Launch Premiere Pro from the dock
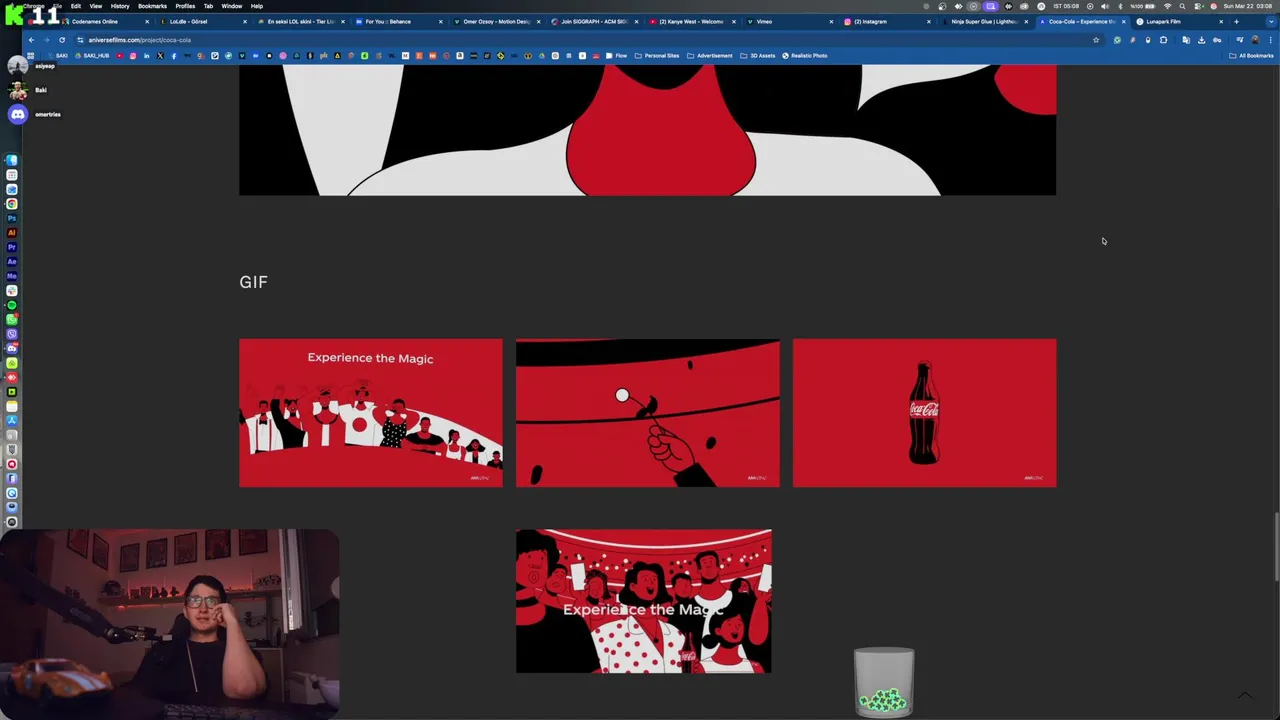 (x=12, y=247)
